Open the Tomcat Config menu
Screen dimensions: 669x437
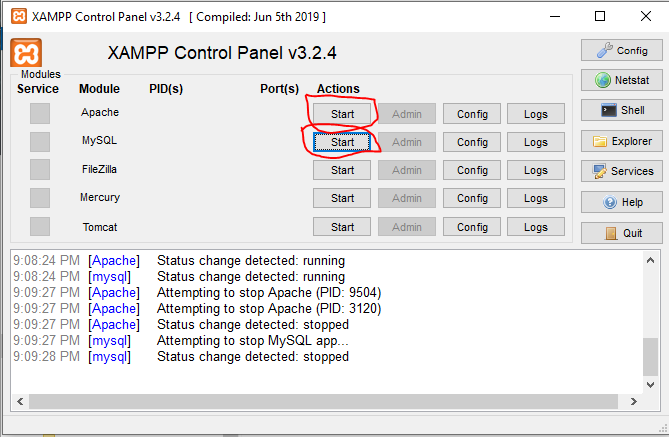click(472, 227)
